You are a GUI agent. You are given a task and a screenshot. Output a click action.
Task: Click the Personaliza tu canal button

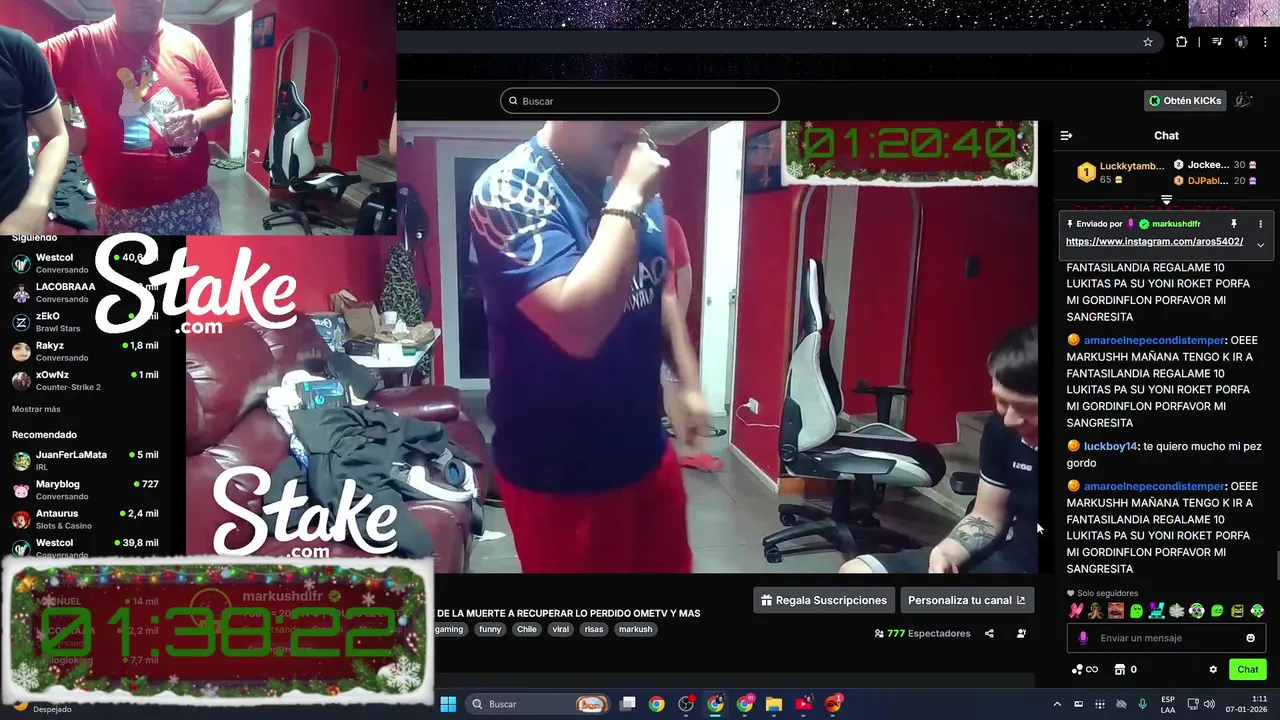click(966, 600)
